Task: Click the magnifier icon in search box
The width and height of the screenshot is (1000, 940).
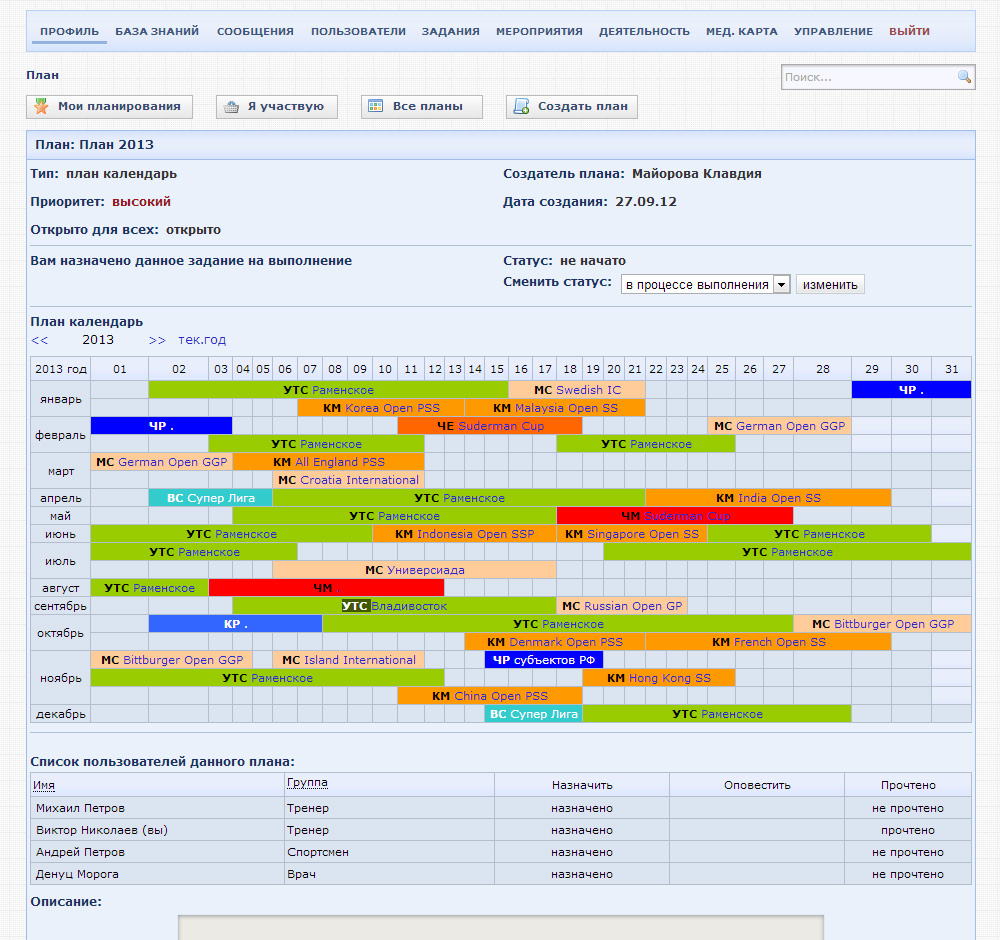Action: click(x=964, y=77)
